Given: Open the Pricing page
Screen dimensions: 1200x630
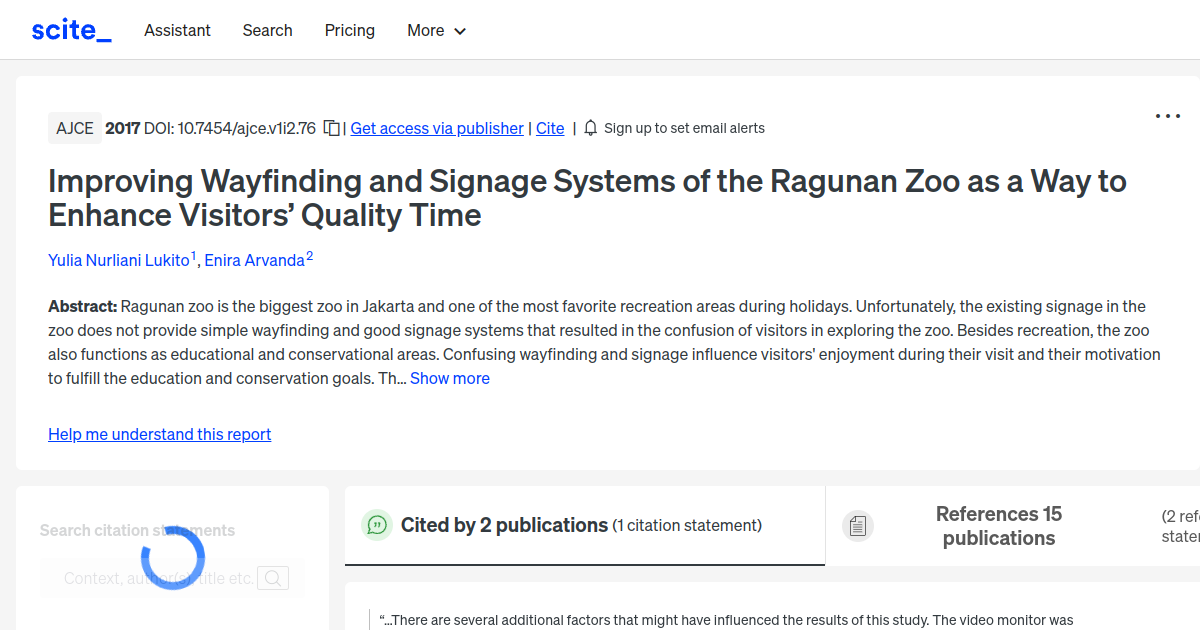Looking at the screenshot, I should point(349,31).
